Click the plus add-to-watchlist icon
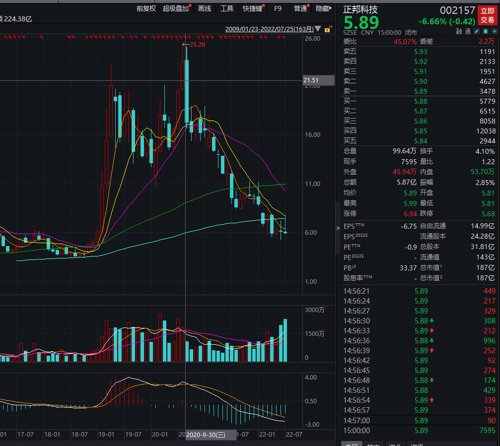The height and width of the screenshot is (446, 500). (x=494, y=32)
